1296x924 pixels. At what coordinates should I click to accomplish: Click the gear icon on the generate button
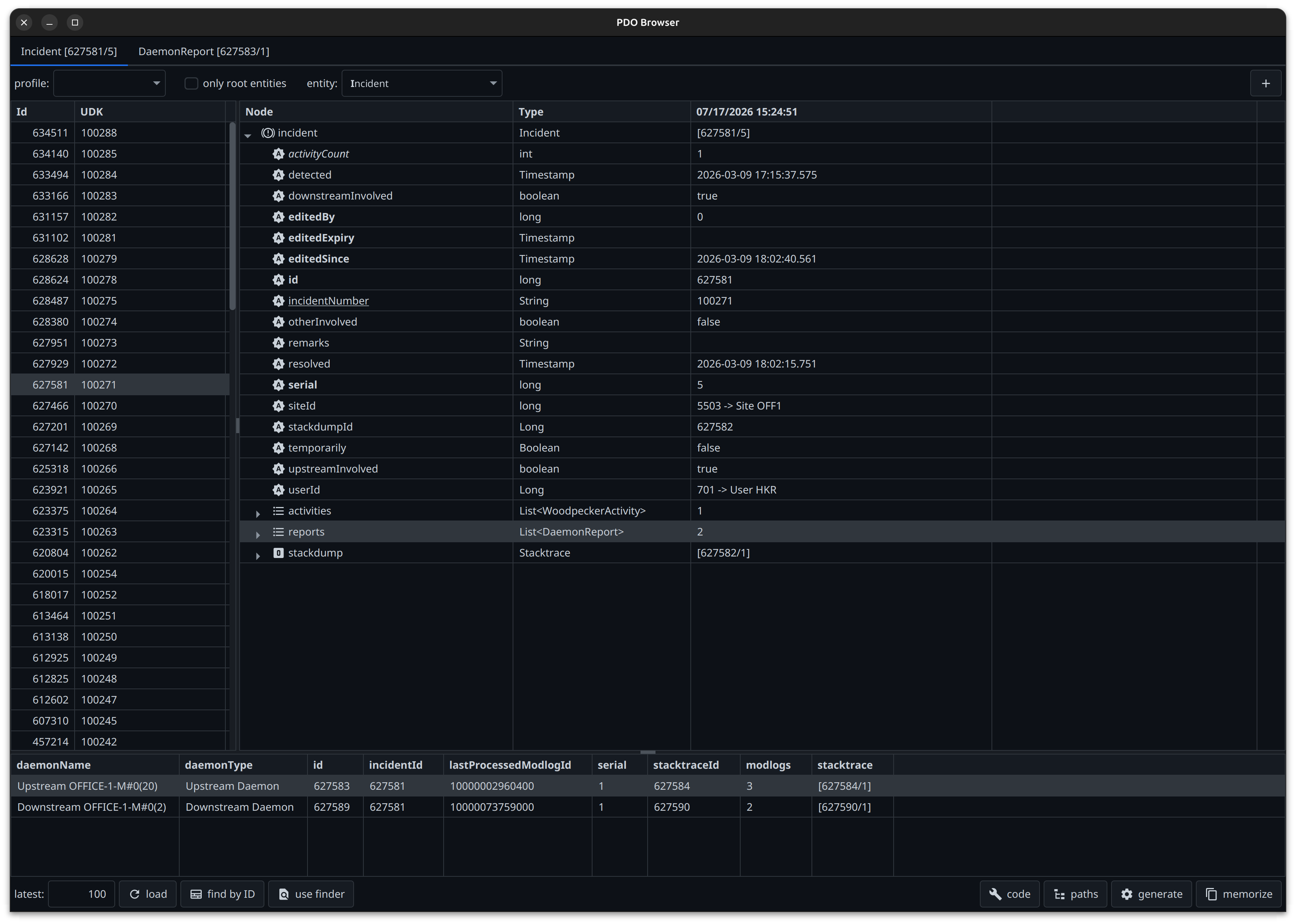(1126, 894)
